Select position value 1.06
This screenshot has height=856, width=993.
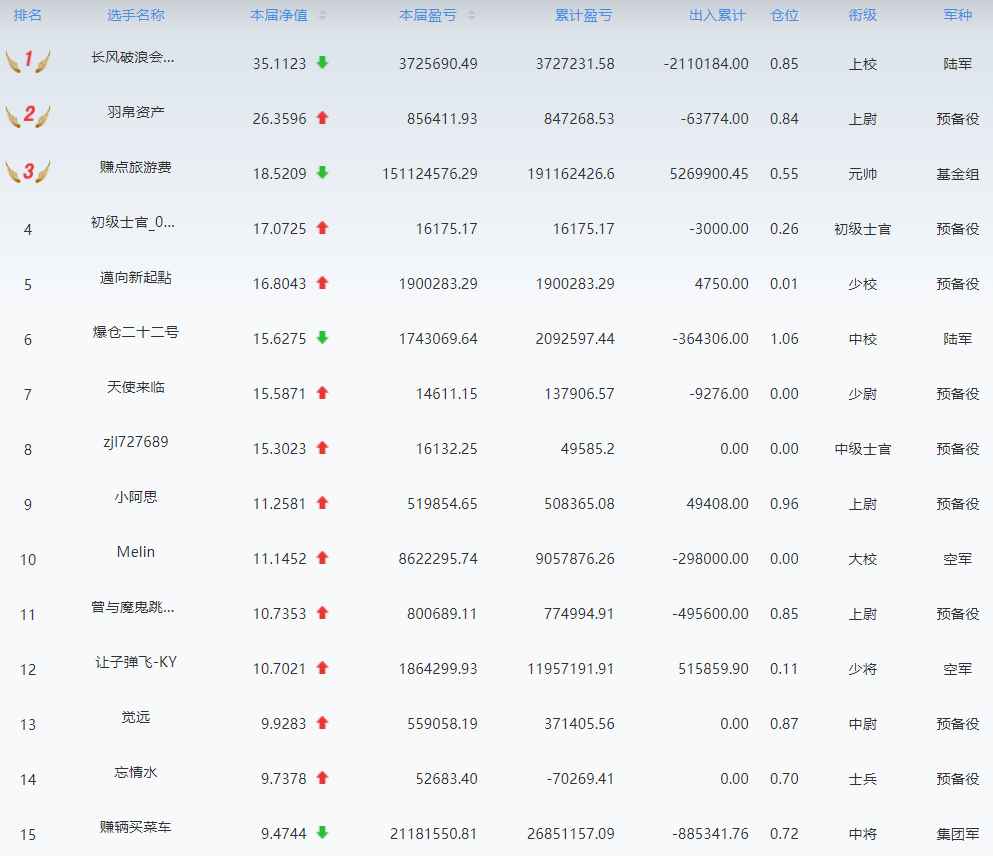pyautogui.click(x=784, y=339)
